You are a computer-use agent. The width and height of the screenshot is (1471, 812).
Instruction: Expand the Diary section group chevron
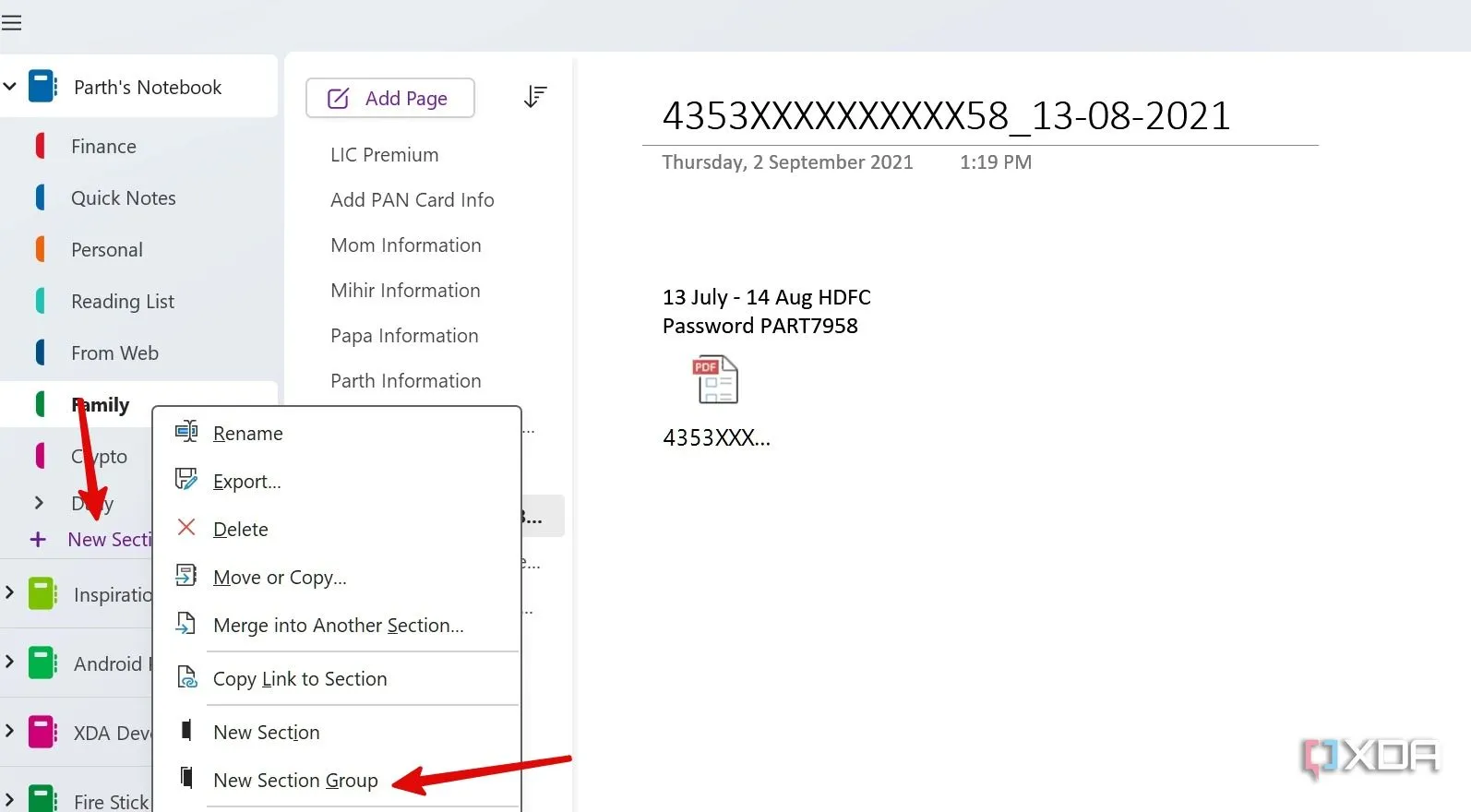coord(39,503)
